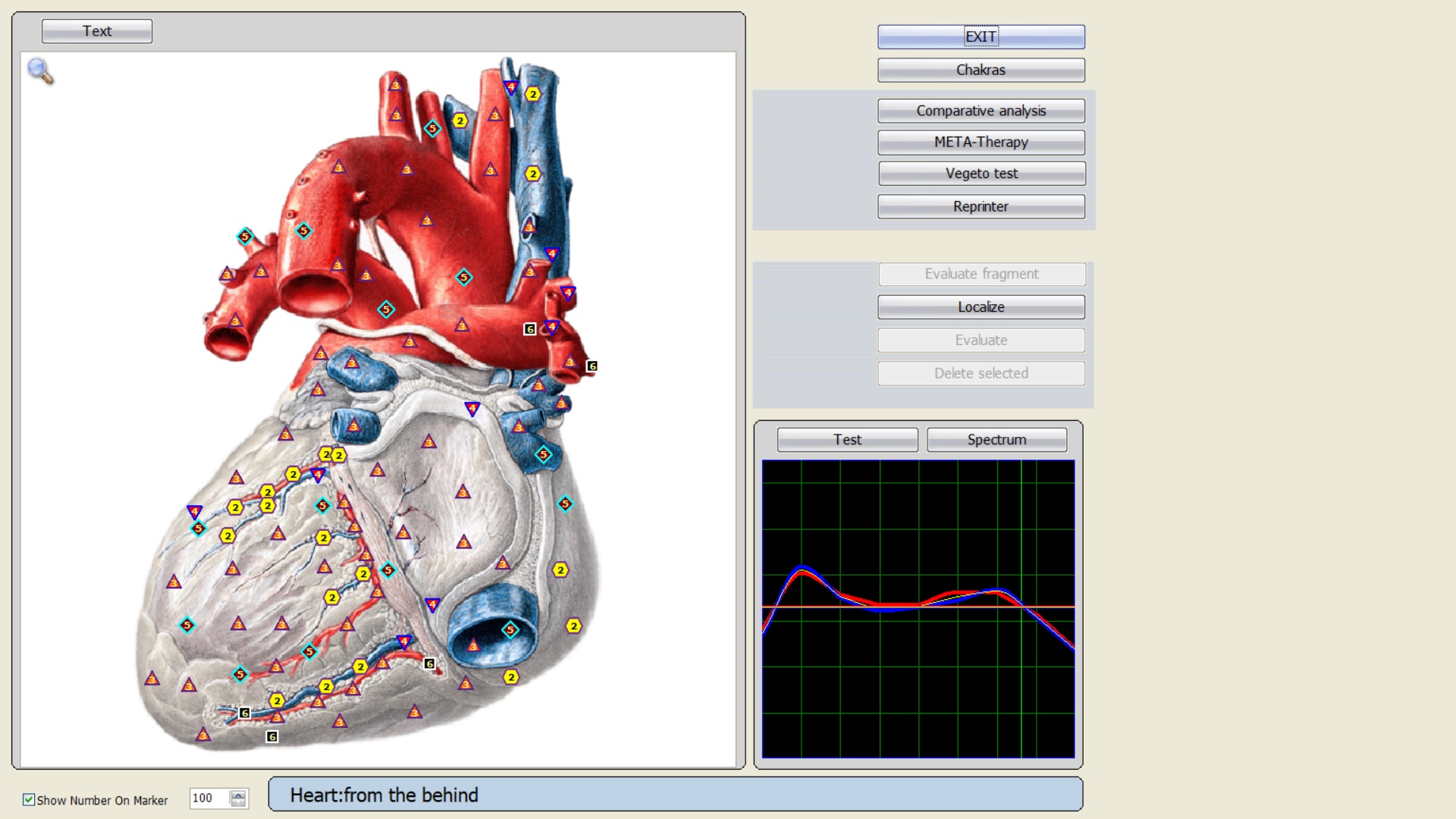
Task: Select red 3 triangle inside inferior vena cava opening
Action: point(473,645)
